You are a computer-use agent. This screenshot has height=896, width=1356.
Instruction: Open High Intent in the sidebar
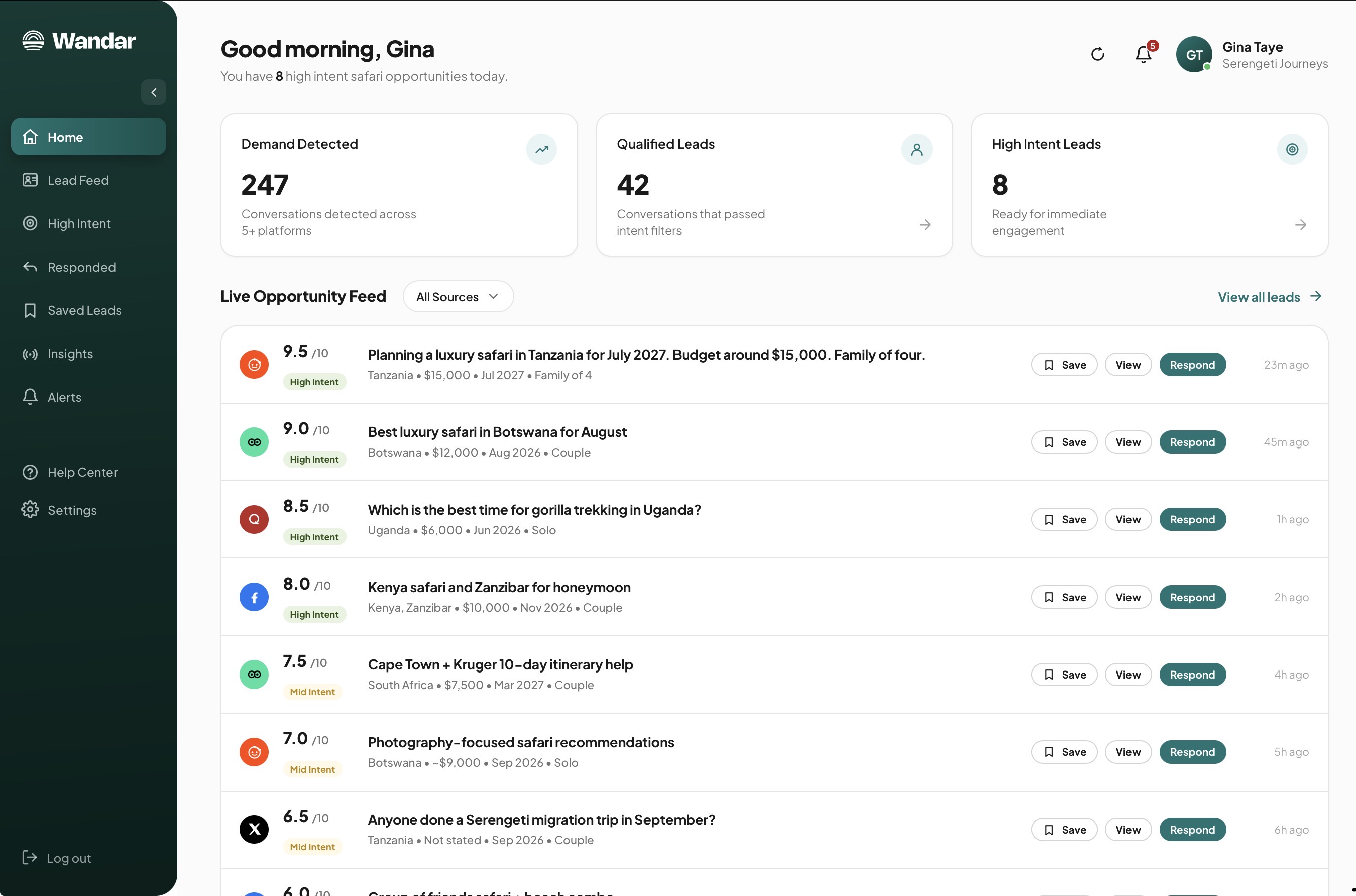click(x=88, y=223)
